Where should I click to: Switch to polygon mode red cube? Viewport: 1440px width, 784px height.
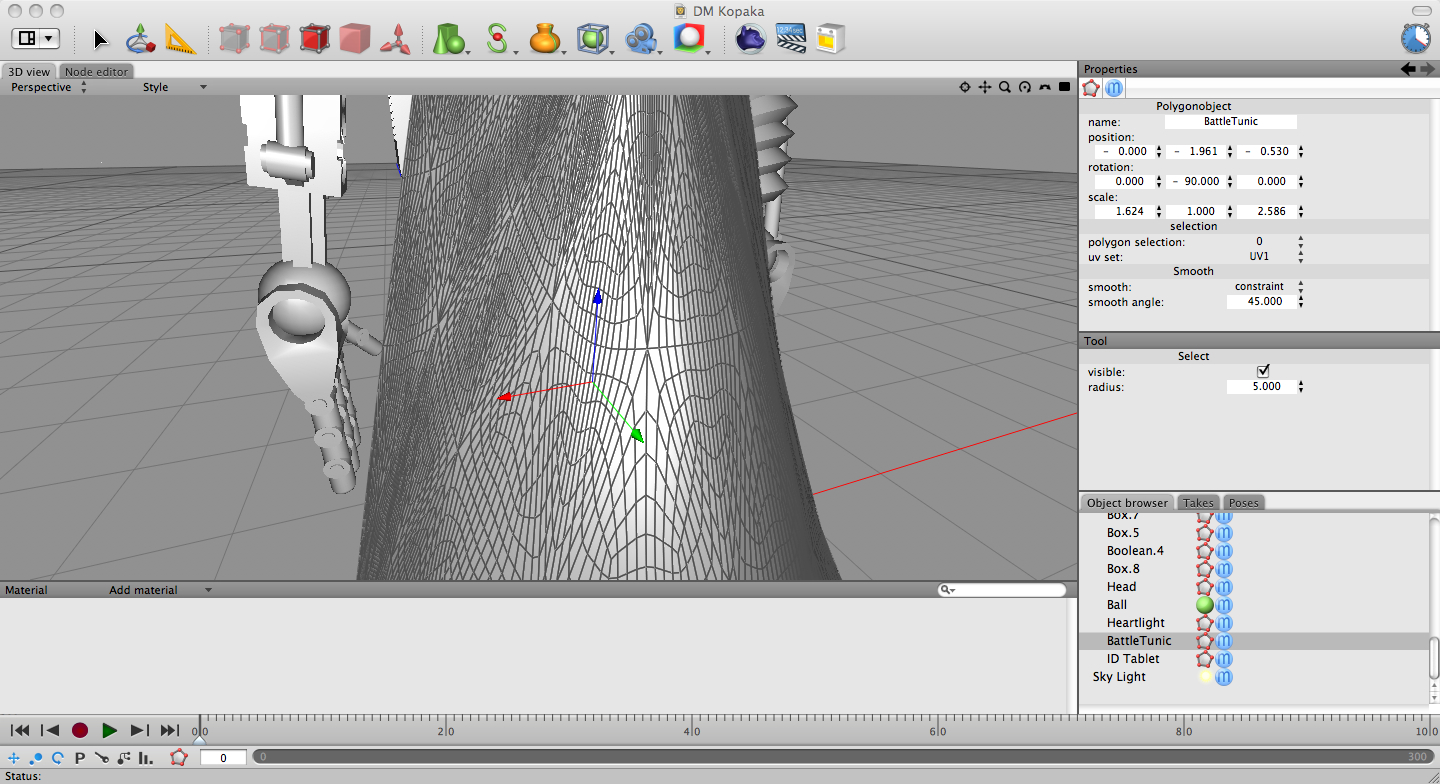(314, 39)
